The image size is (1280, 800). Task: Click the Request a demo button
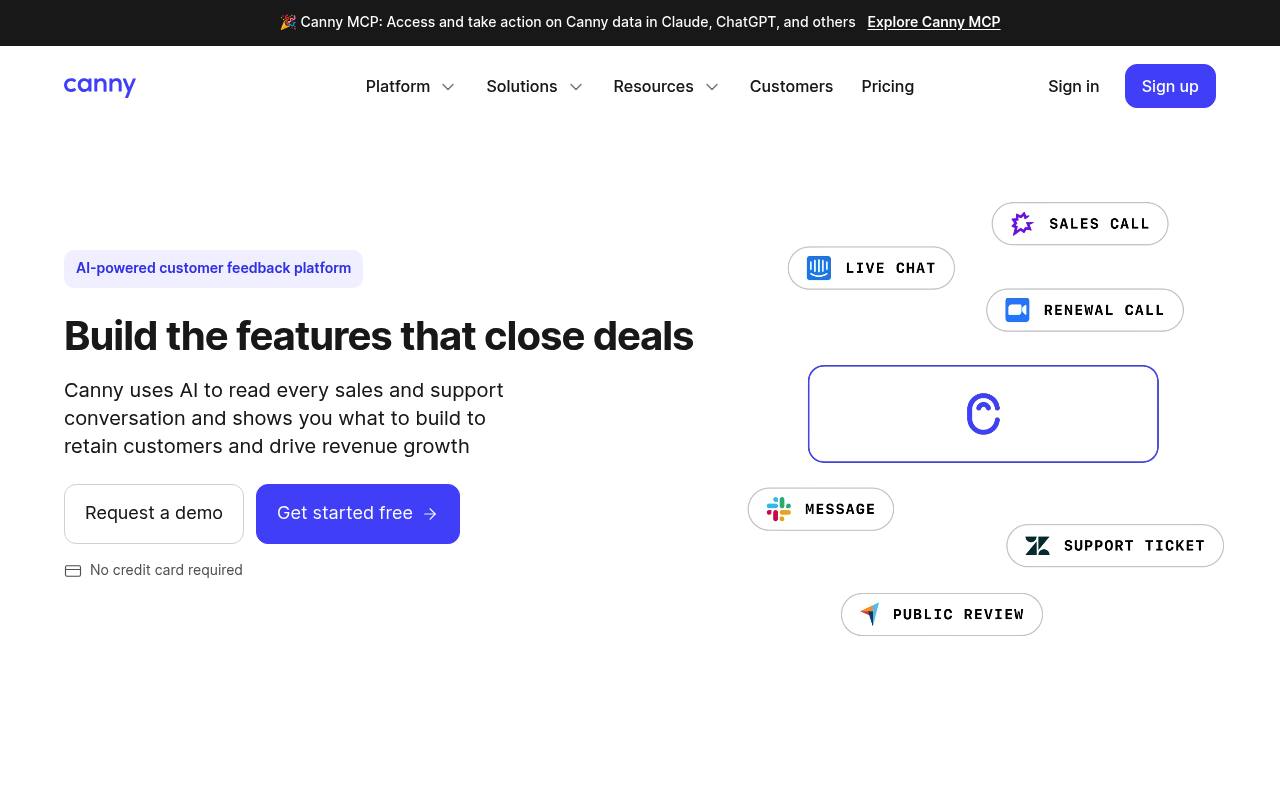tap(154, 514)
